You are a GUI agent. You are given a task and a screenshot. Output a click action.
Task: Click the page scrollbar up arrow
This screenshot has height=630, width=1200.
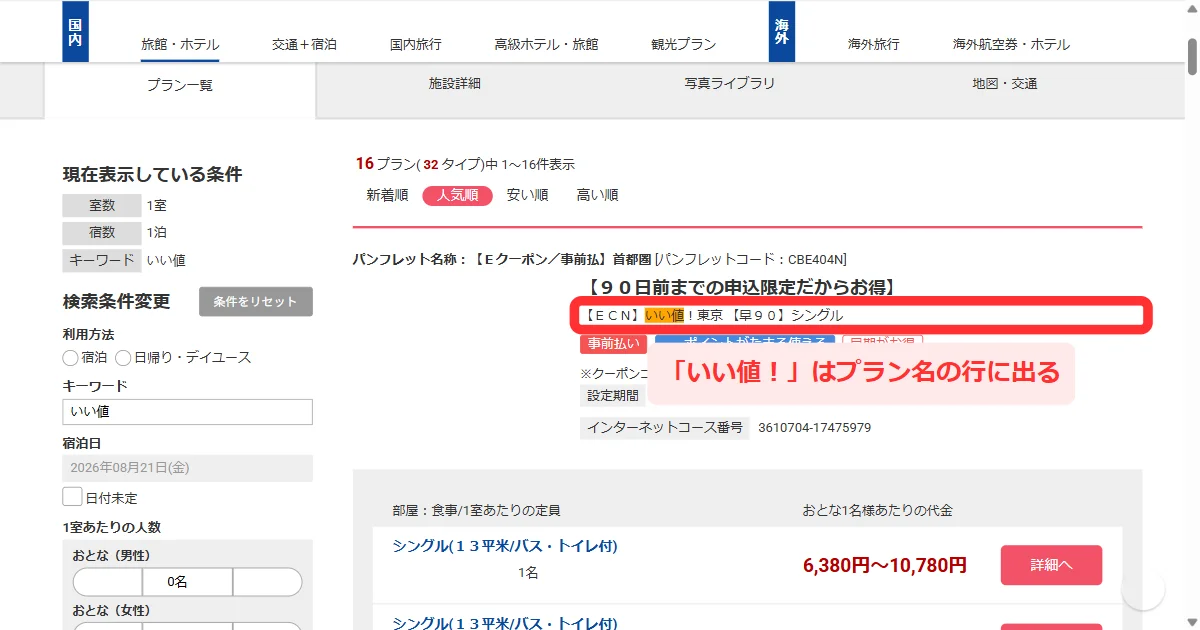[1192, 8]
